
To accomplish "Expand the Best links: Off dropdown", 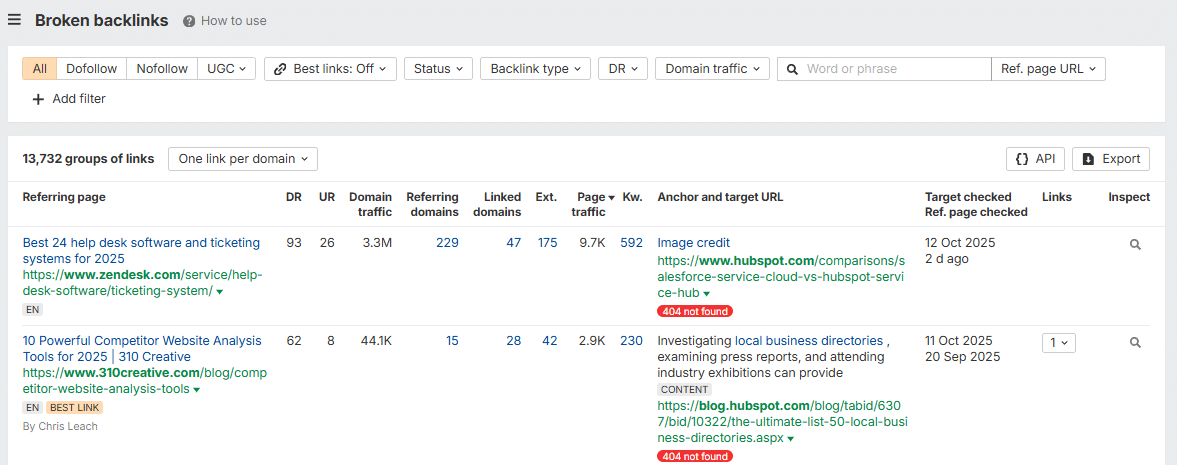I will click(330, 69).
